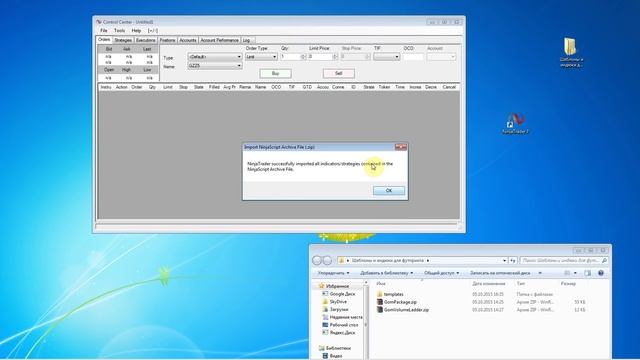Adjust the Qty spinner arrows

[x=303, y=57]
